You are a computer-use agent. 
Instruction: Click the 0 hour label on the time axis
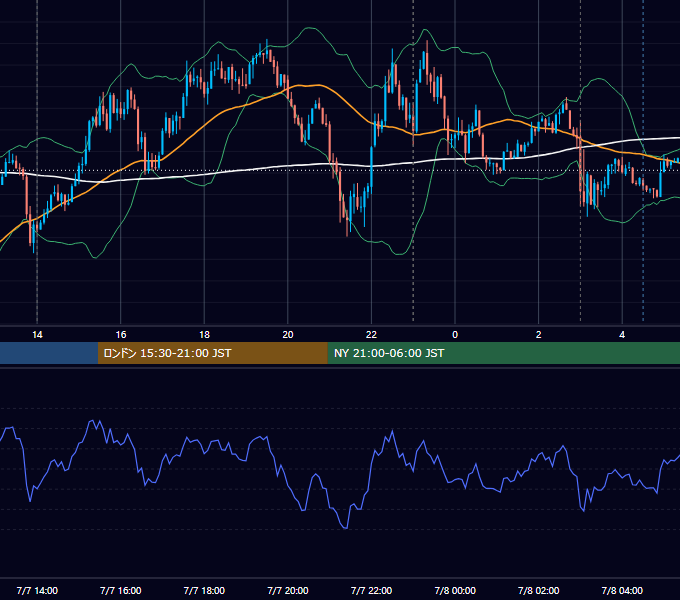pos(455,335)
